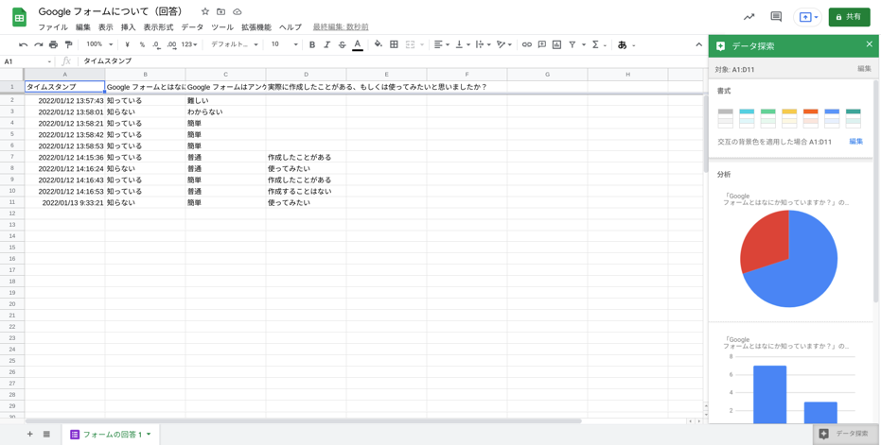
Task: Open the name box dropdown
Action: click(x=49, y=61)
